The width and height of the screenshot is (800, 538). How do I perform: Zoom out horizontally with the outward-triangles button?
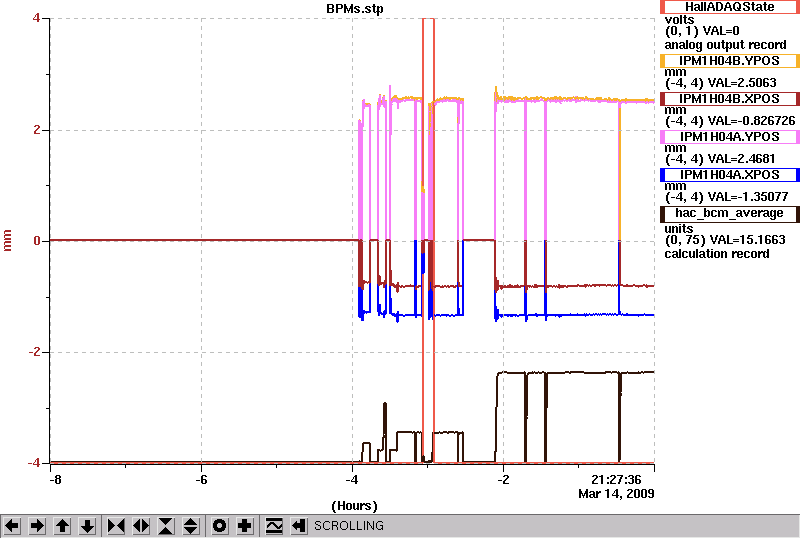pos(141,526)
